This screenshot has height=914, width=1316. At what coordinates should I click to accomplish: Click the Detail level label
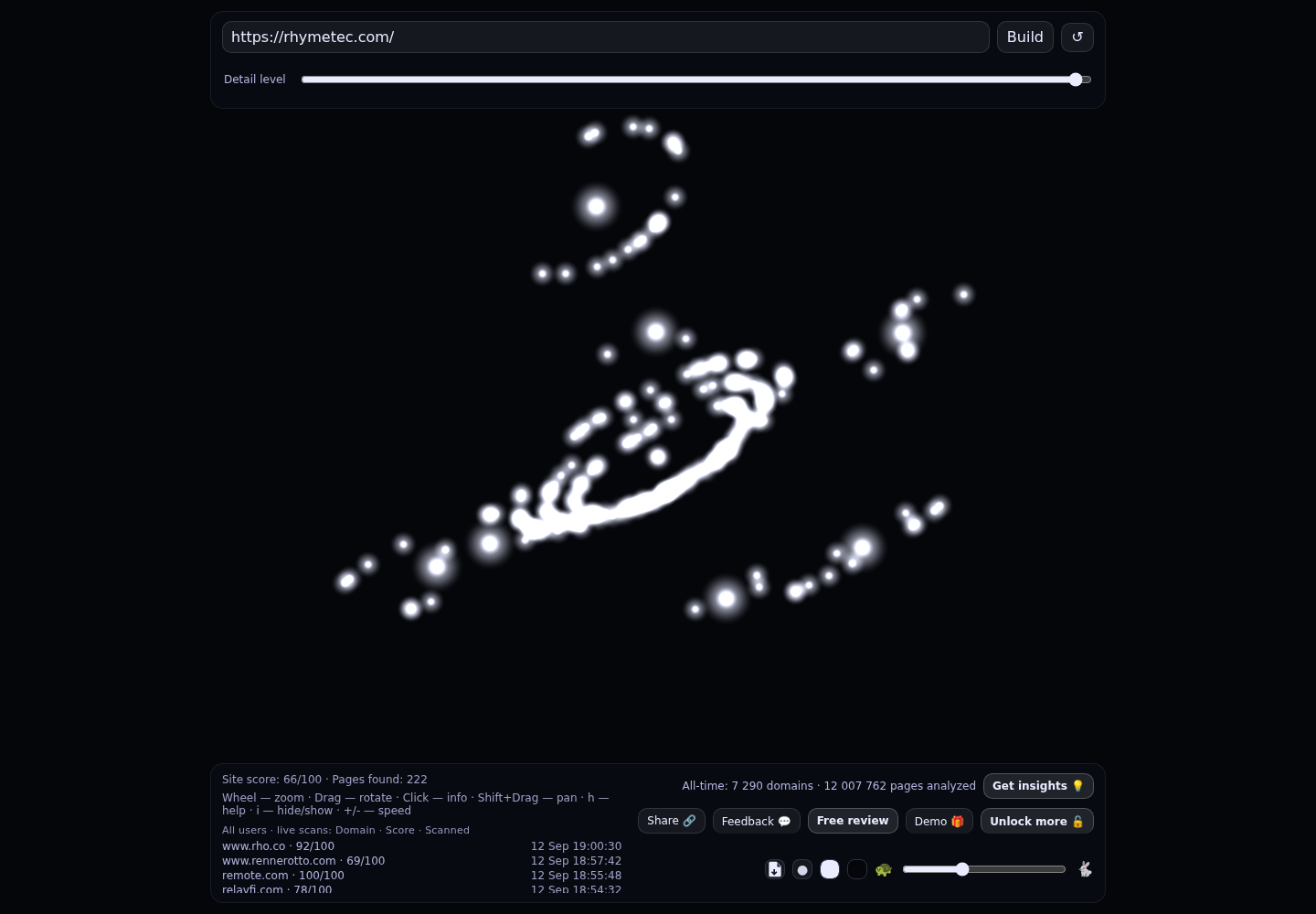pos(255,80)
